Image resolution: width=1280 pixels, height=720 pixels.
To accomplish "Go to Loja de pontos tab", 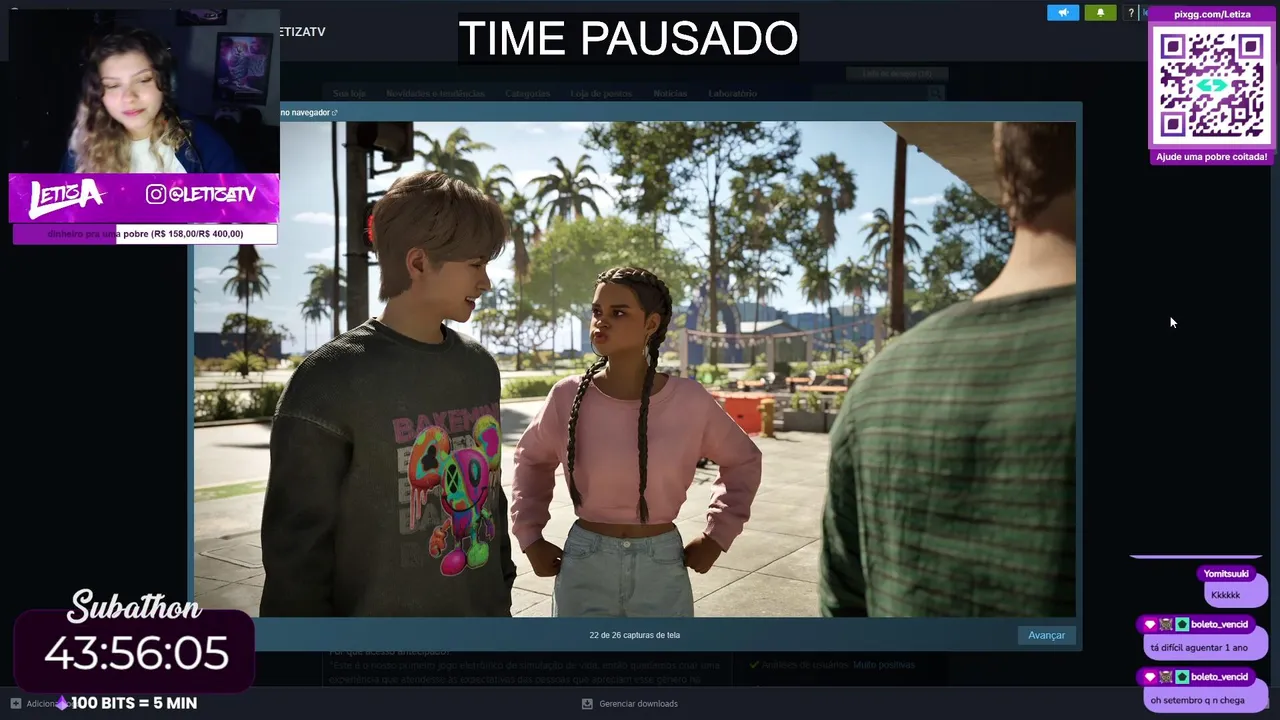I will click(601, 93).
